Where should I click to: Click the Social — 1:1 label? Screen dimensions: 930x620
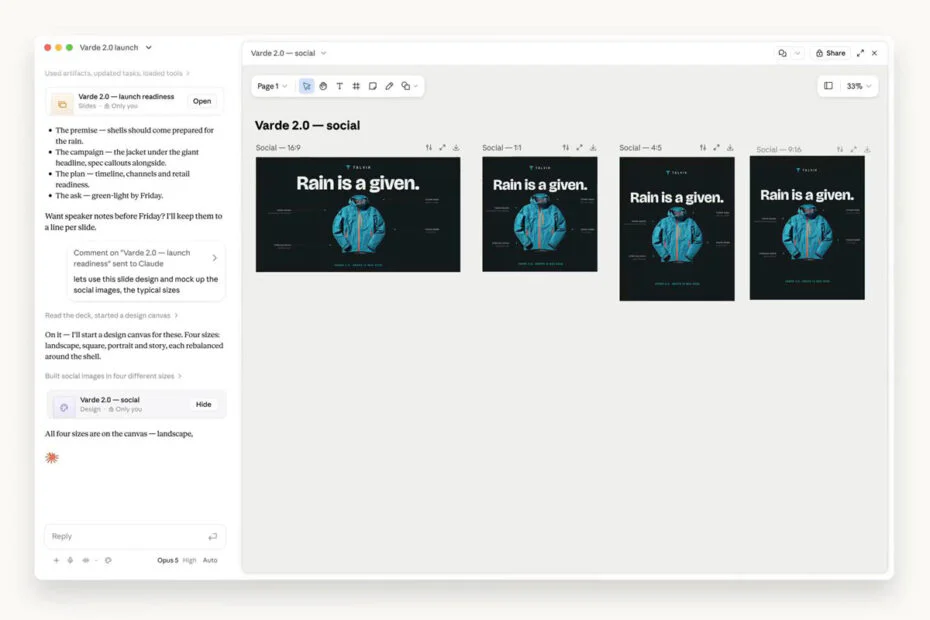coord(502,147)
